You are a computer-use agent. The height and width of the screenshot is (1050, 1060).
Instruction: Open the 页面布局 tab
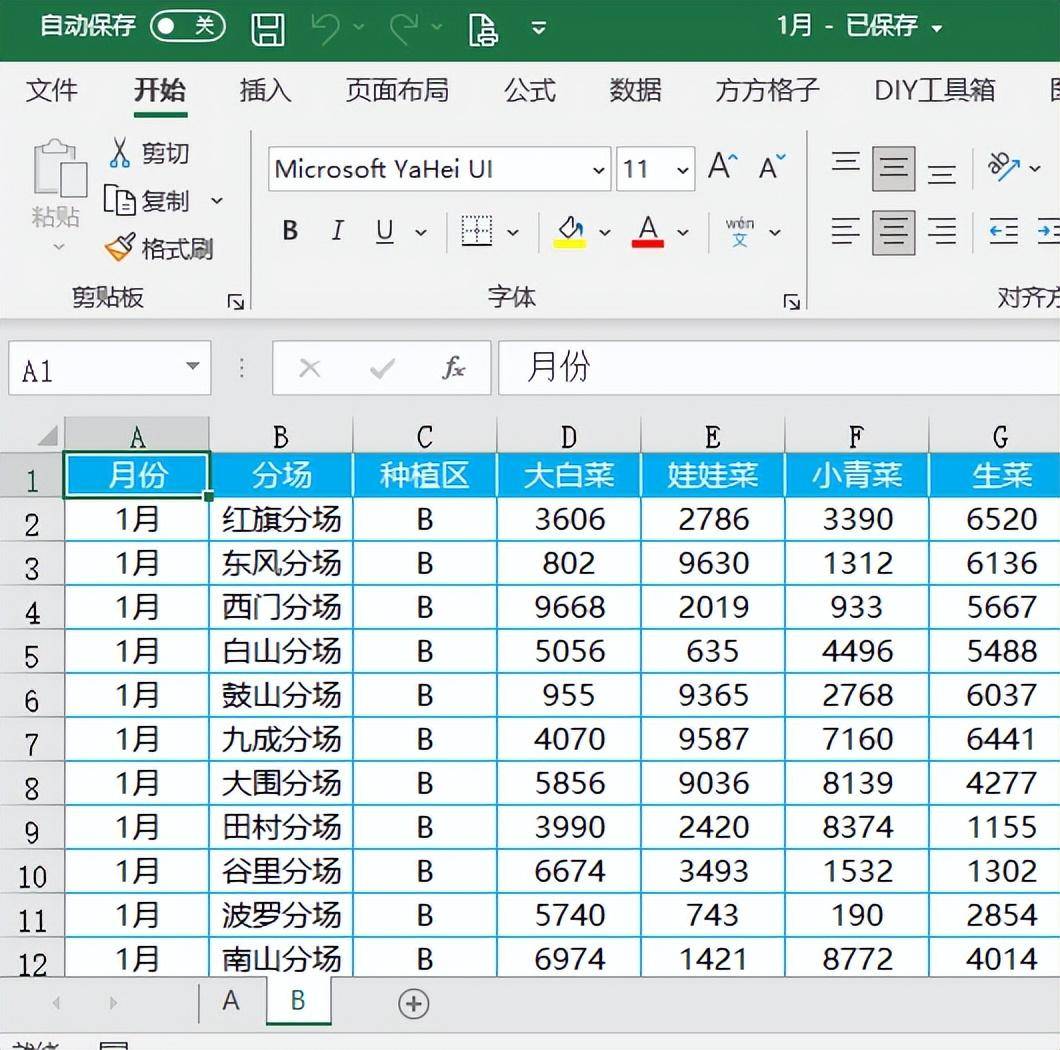pos(398,90)
